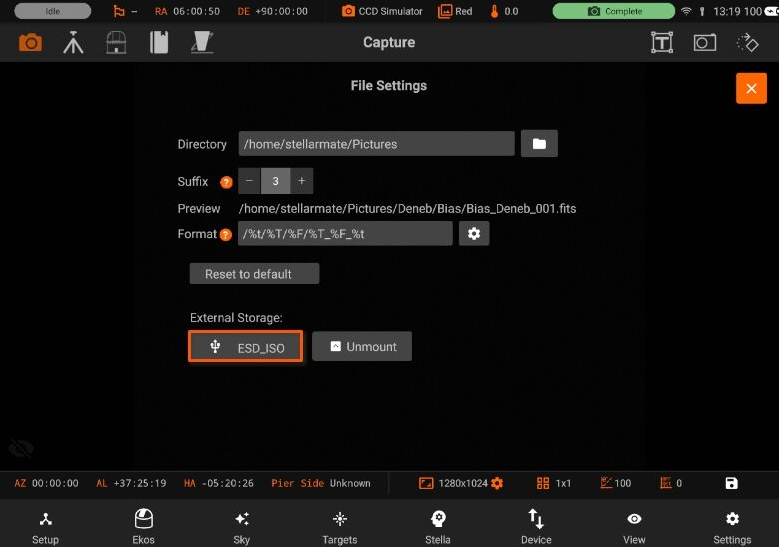779x547 pixels.
Task: Click the Complete capture status indicator
Action: click(x=614, y=11)
